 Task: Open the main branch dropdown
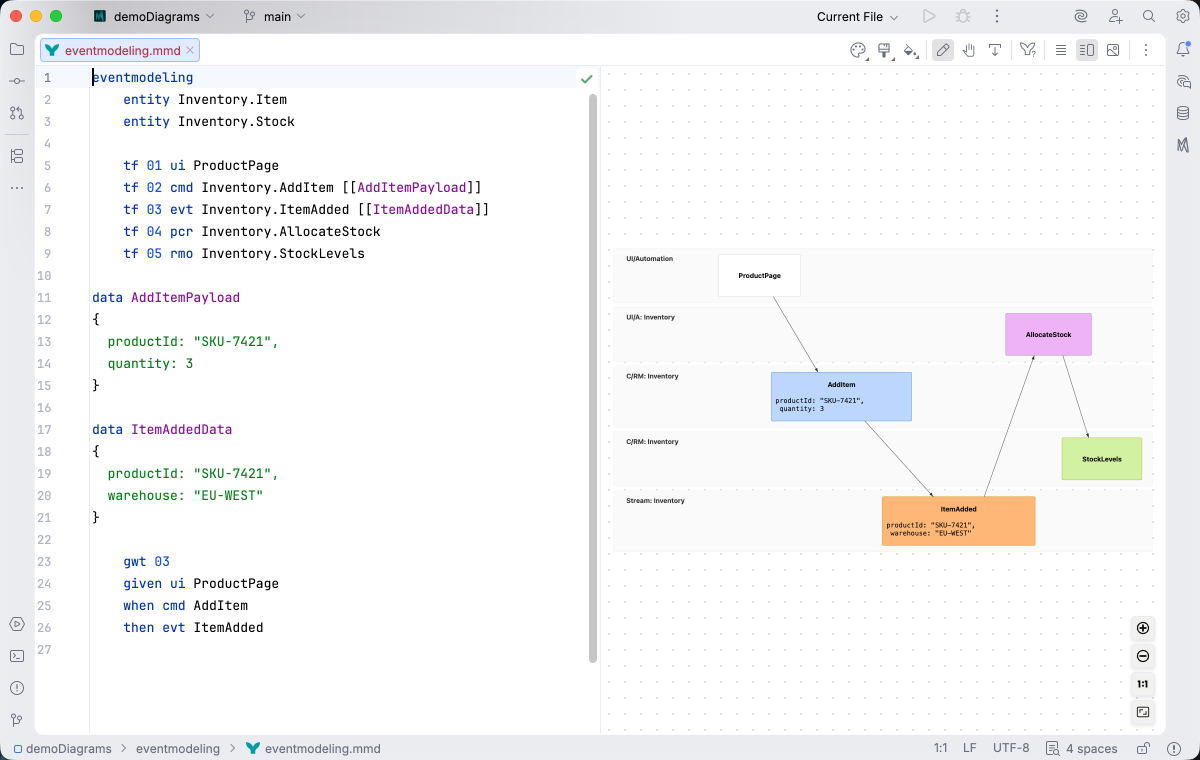pyautogui.click(x=274, y=16)
